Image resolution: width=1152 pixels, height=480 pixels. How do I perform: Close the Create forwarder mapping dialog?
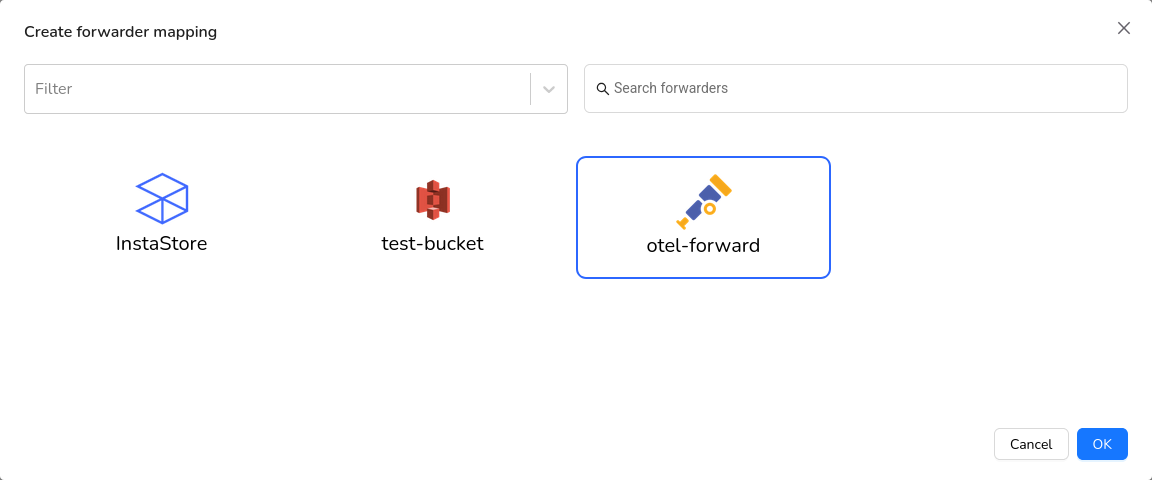pyautogui.click(x=1124, y=28)
